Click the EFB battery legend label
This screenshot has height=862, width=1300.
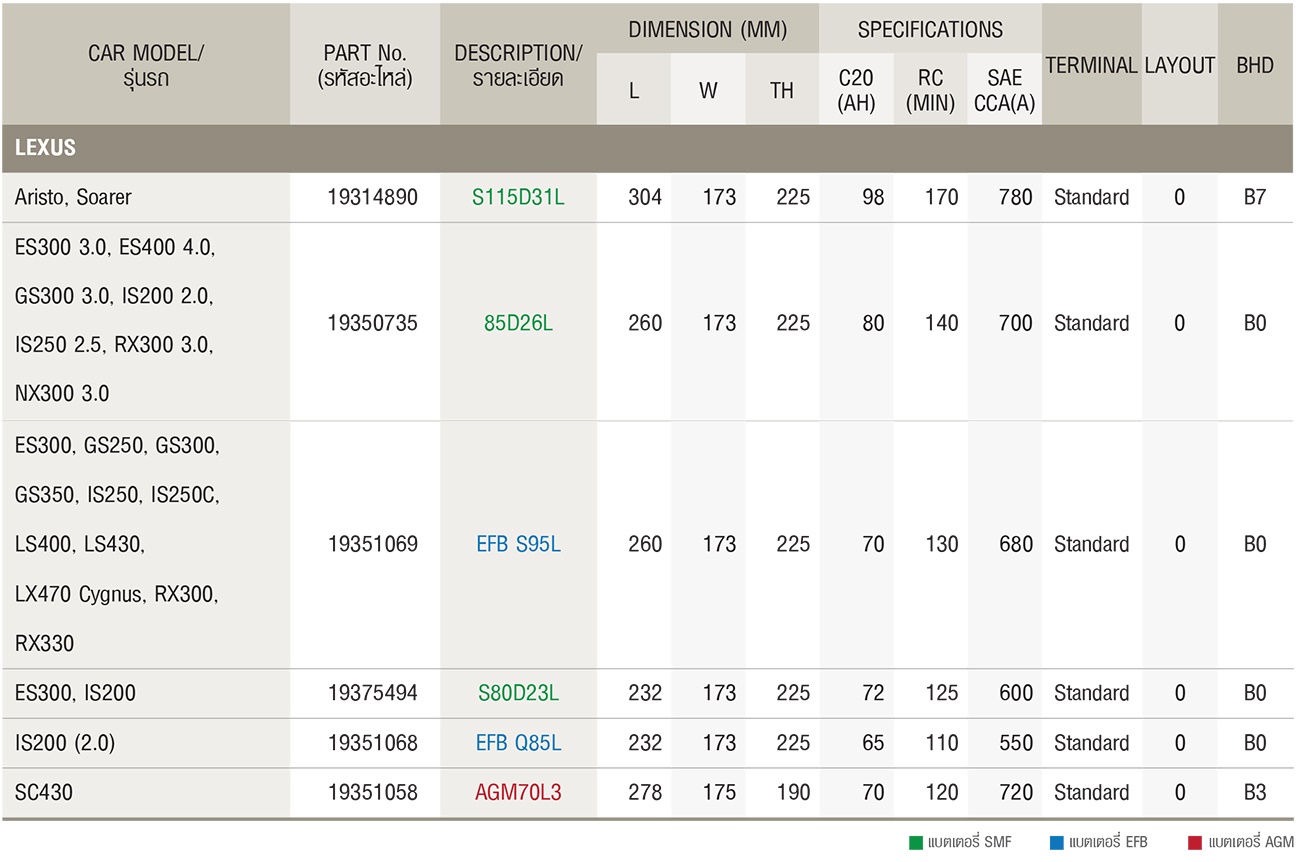(x=1110, y=843)
